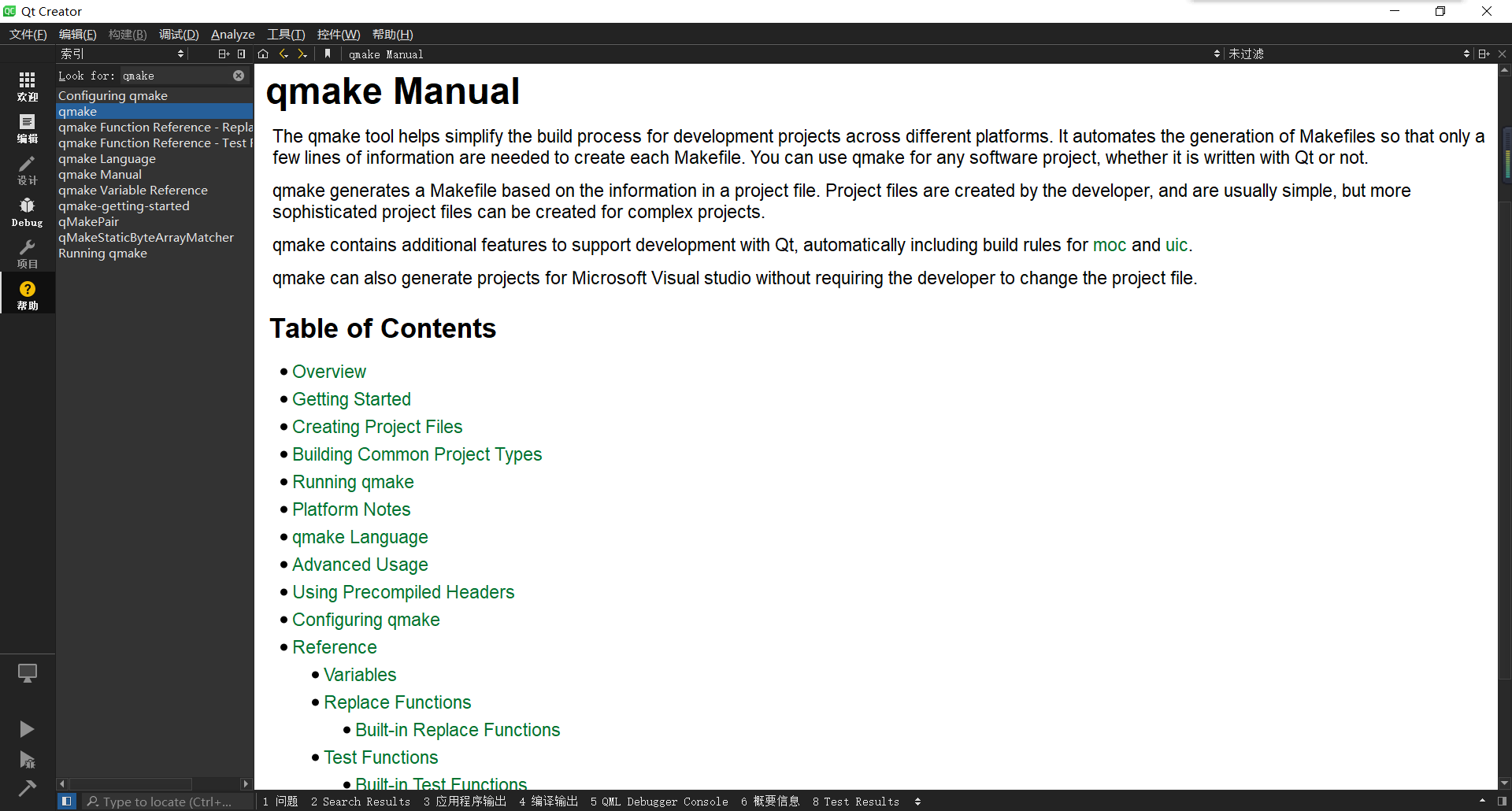Click the moc hyperlink
The width and height of the screenshot is (1512, 811).
(1109, 245)
